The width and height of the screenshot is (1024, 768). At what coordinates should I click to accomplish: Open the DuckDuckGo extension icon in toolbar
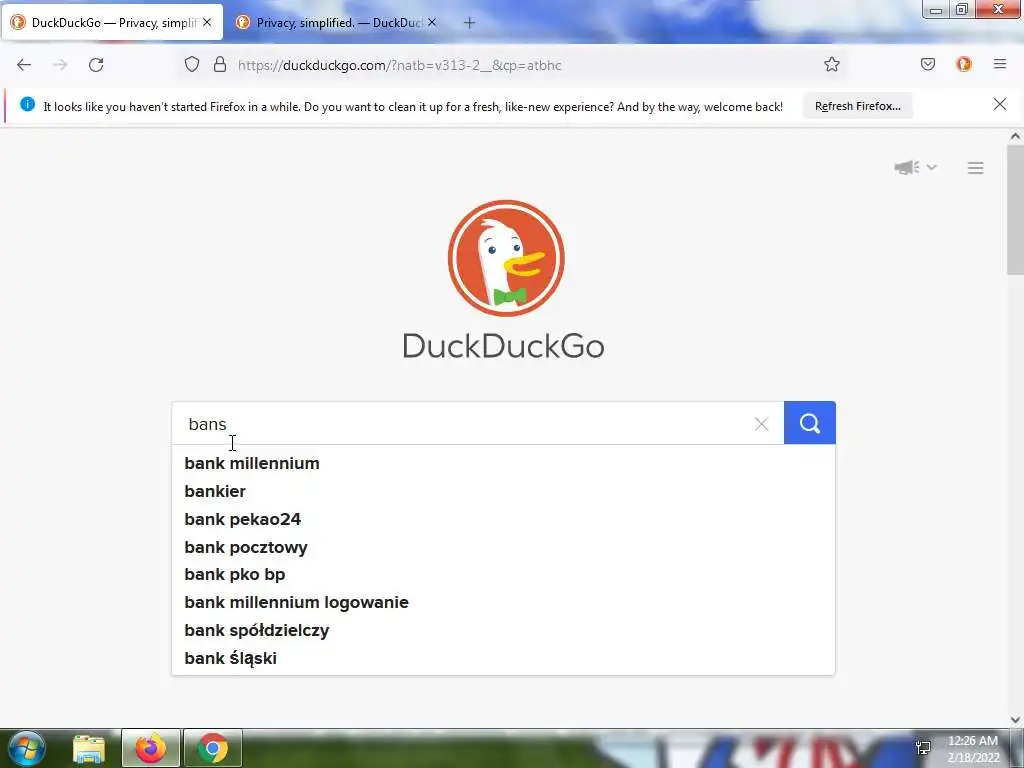point(964,64)
